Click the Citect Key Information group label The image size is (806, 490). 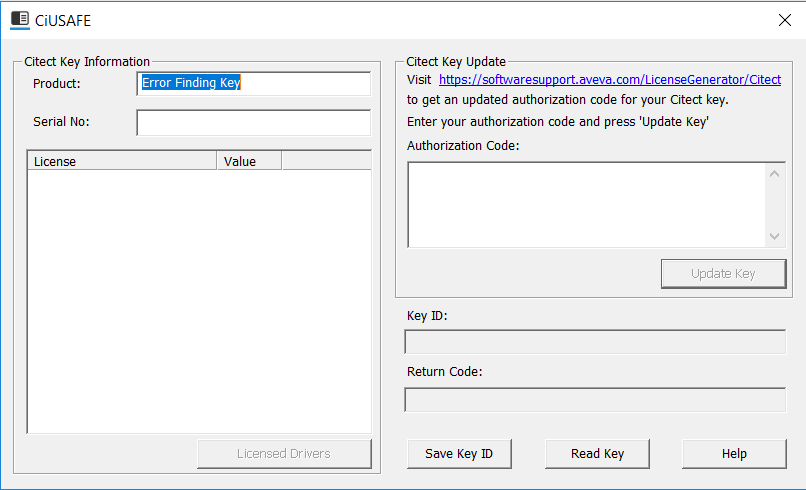tap(87, 62)
